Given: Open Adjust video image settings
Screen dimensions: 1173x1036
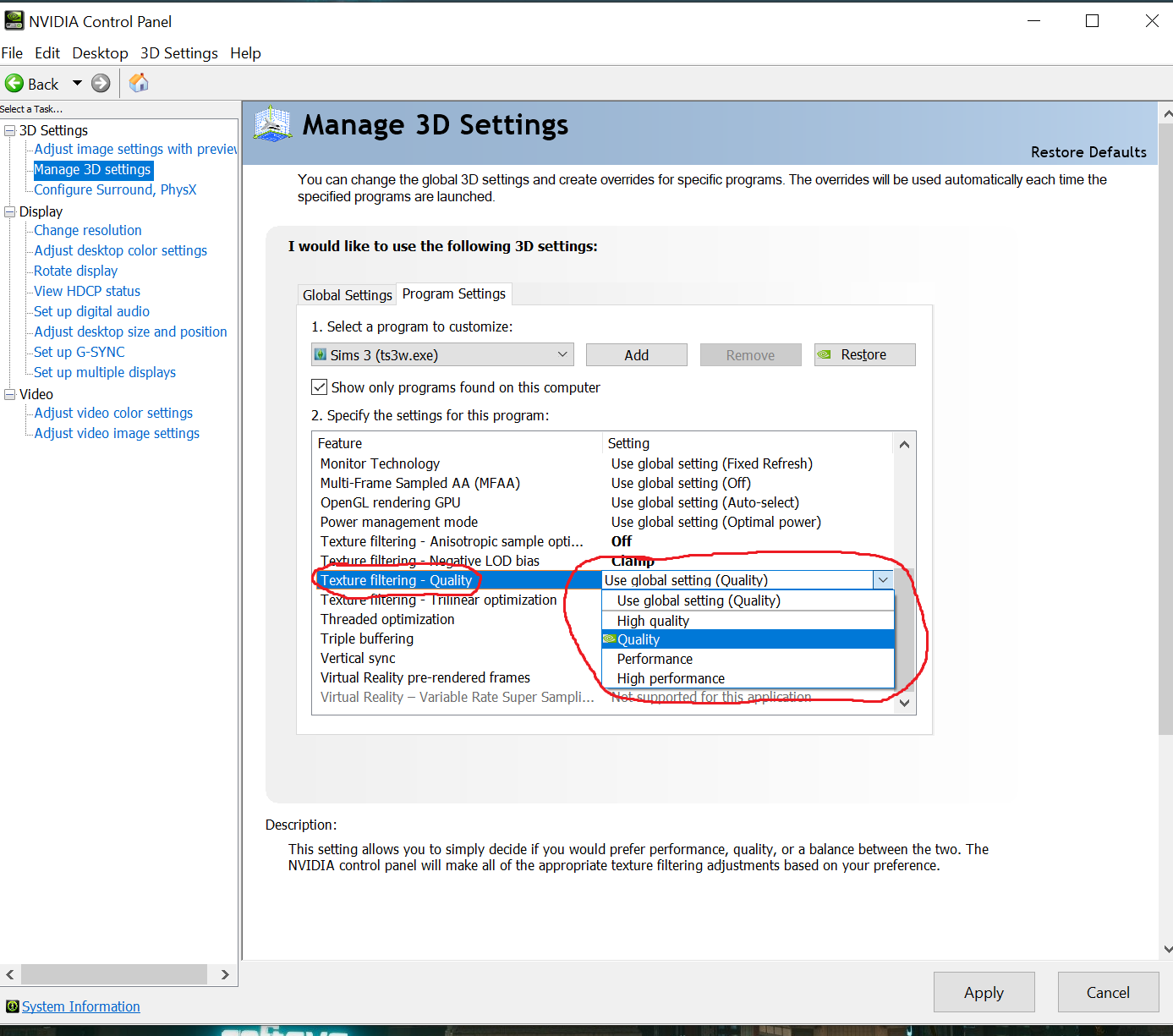Looking at the screenshot, I should click(117, 433).
